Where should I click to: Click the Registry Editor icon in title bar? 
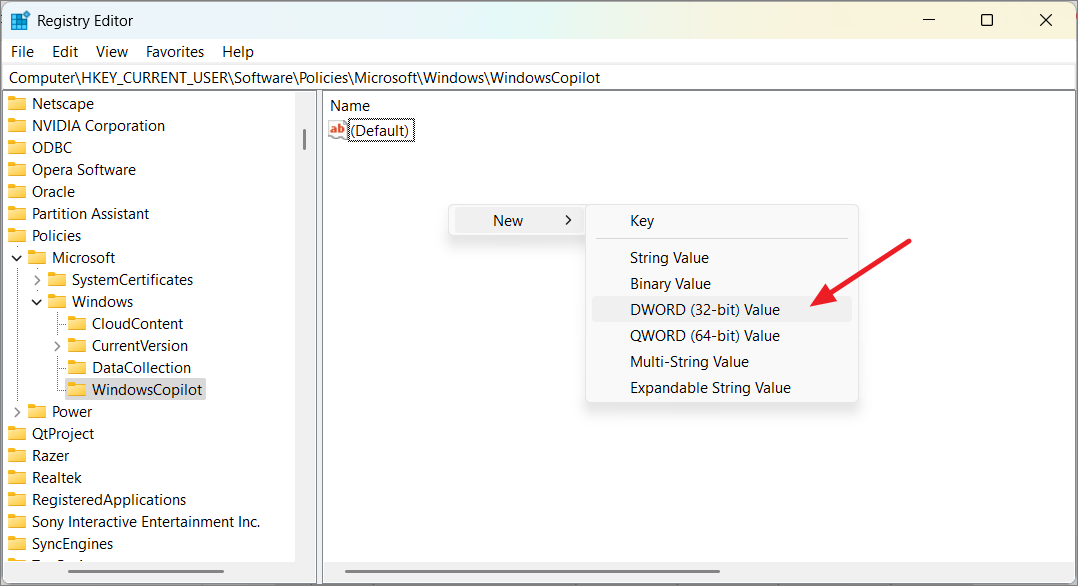20,19
